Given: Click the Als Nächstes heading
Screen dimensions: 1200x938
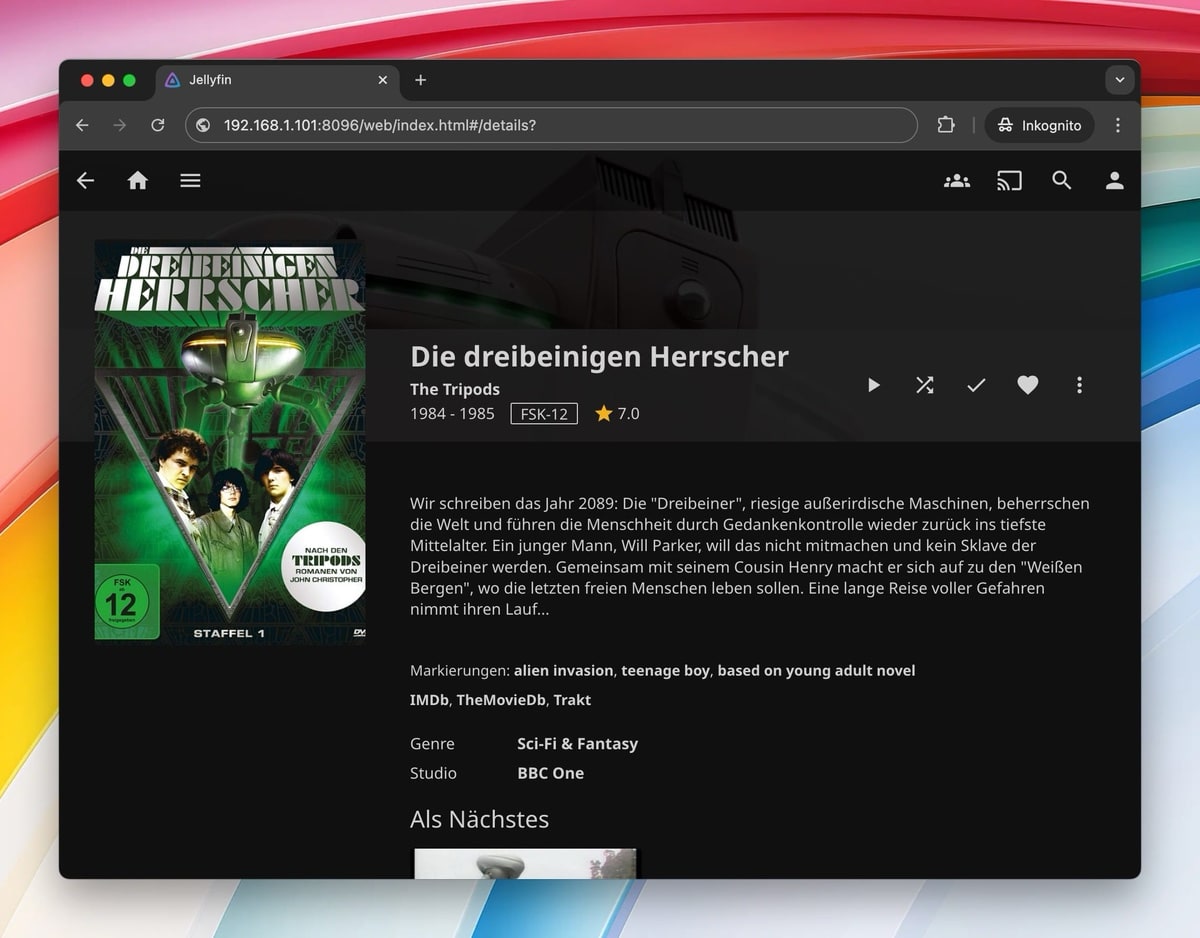Looking at the screenshot, I should point(479,819).
